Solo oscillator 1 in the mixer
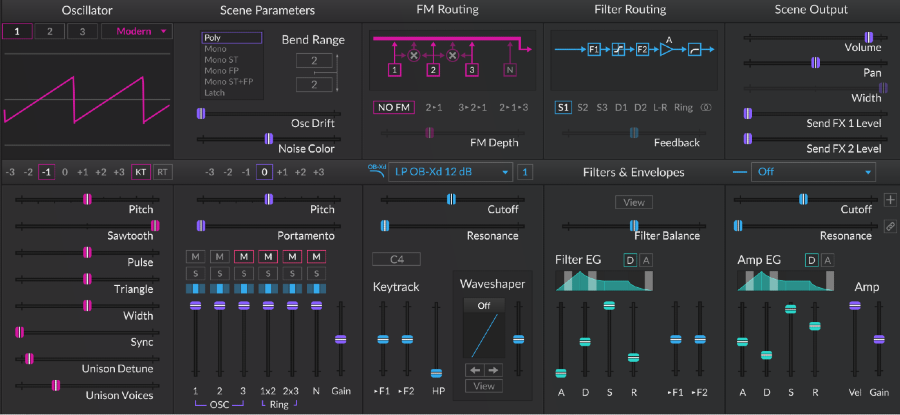This screenshot has height=415, width=900. (196, 273)
